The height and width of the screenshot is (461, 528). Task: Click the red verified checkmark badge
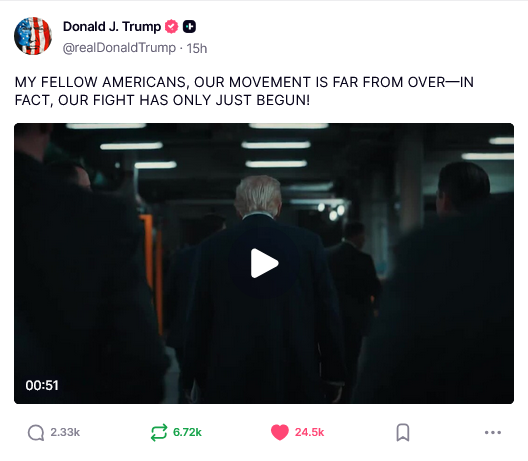tap(171, 27)
